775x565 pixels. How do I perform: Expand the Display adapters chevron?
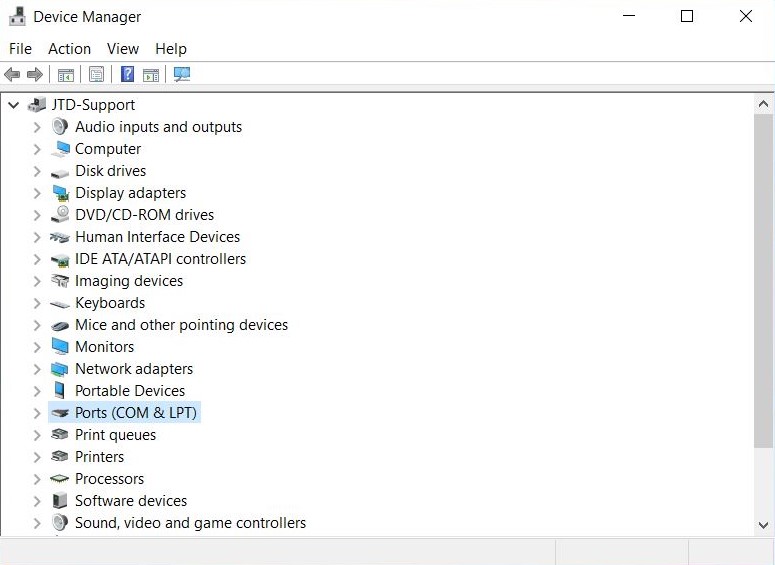37,193
